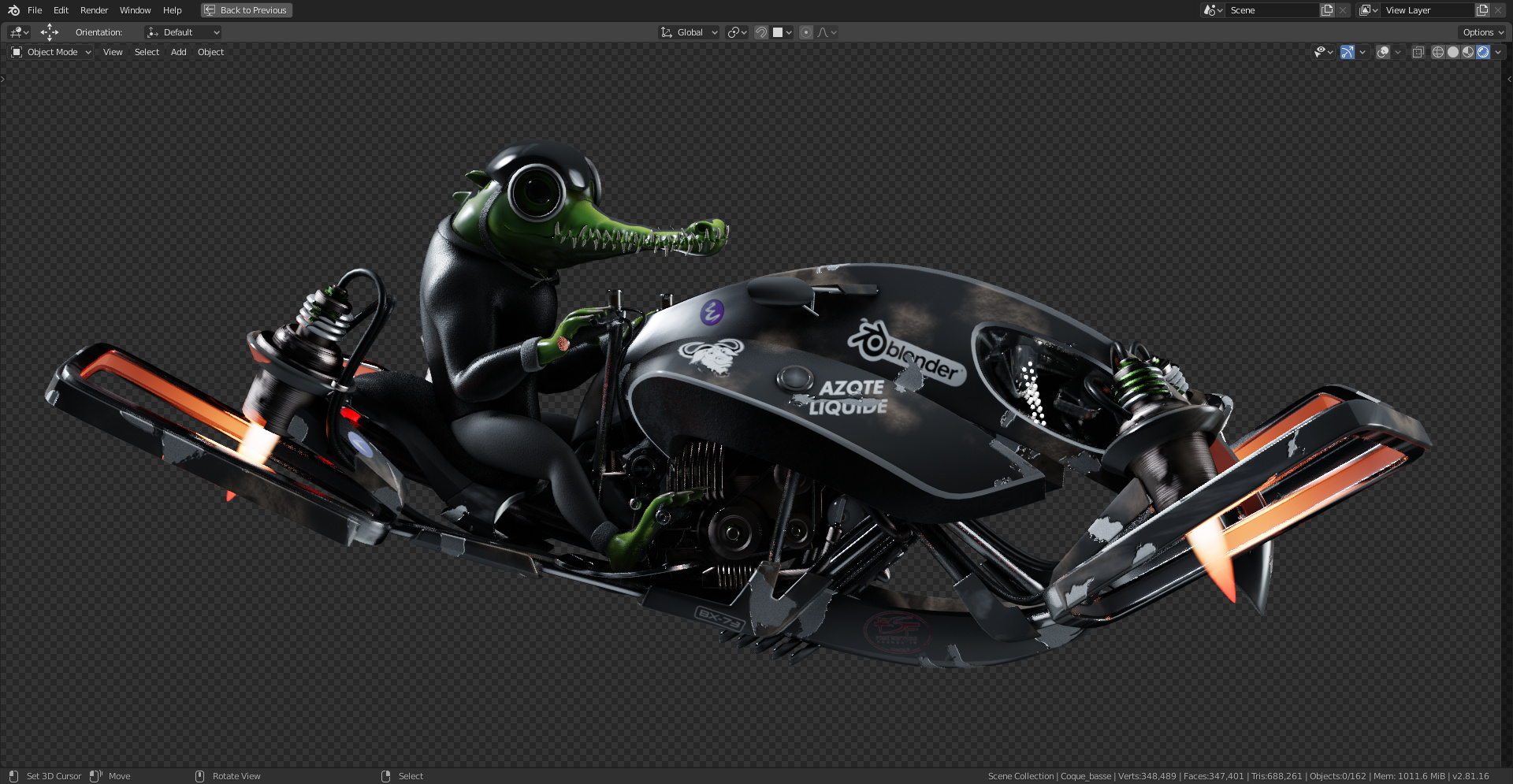Click the Move status bar hint
This screenshot has height=784, width=1513.
120,776
